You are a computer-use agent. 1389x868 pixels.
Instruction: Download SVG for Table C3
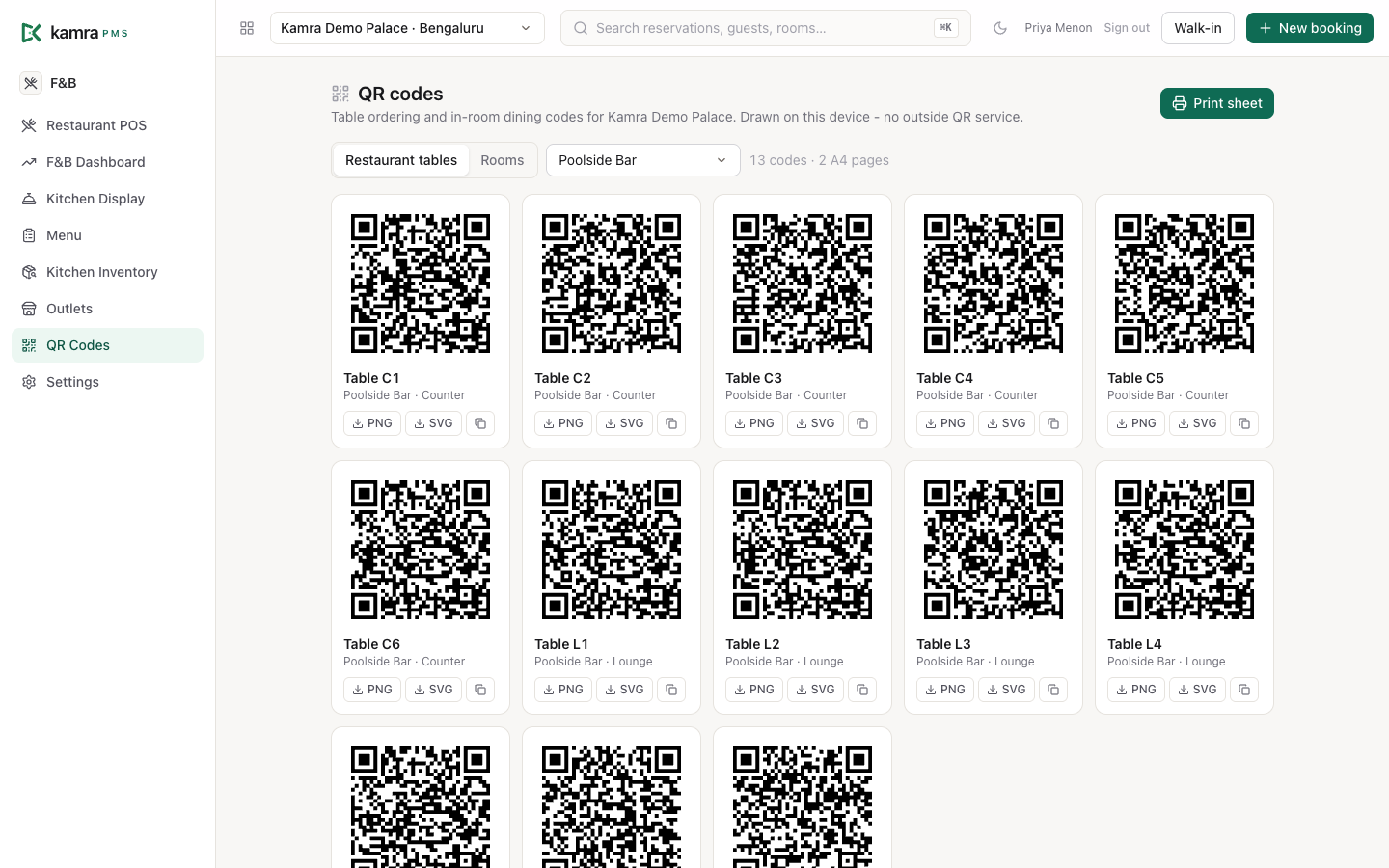pyautogui.click(x=815, y=423)
